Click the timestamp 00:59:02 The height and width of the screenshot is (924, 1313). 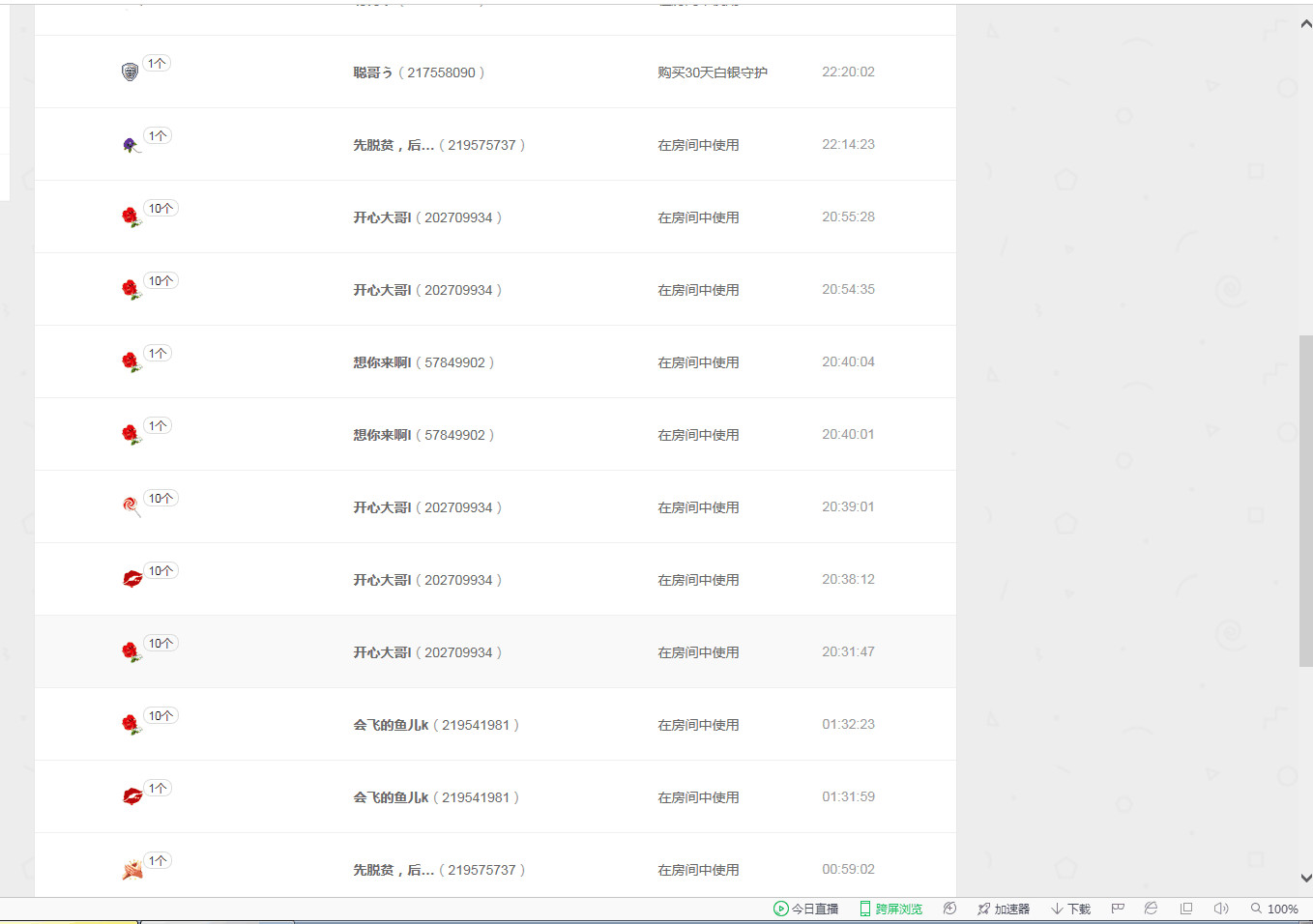coord(848,869)
